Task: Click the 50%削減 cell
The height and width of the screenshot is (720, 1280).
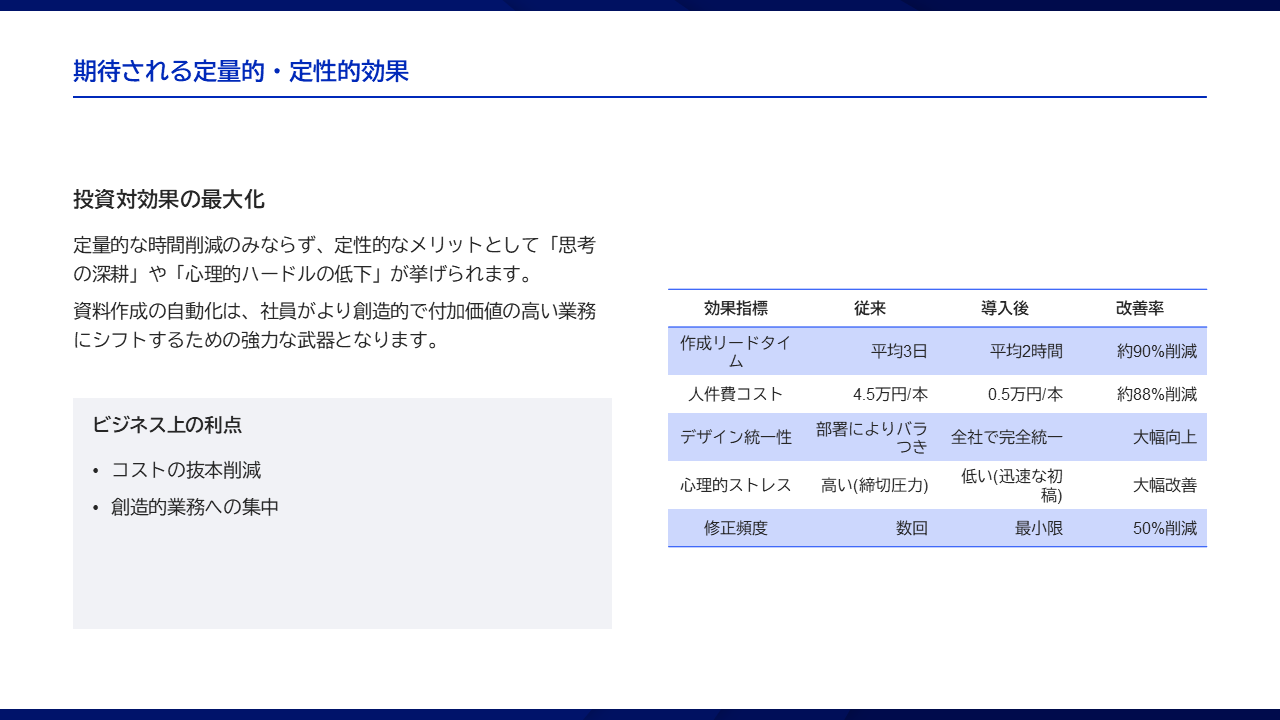Action: click(x=1160, y=528)
